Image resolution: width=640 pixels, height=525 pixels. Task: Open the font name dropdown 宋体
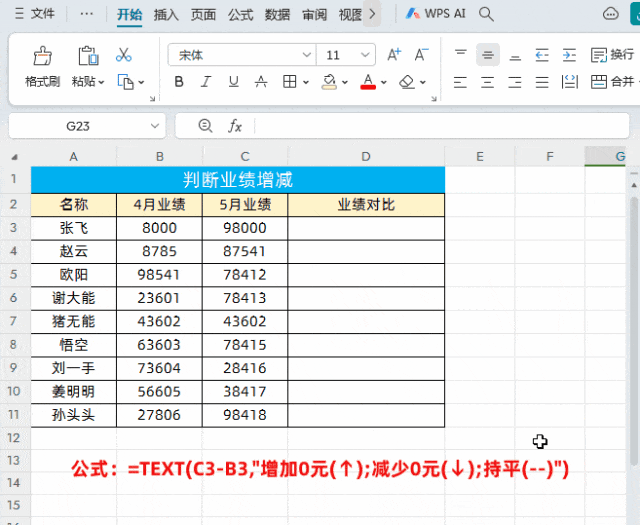click(307, 55)
